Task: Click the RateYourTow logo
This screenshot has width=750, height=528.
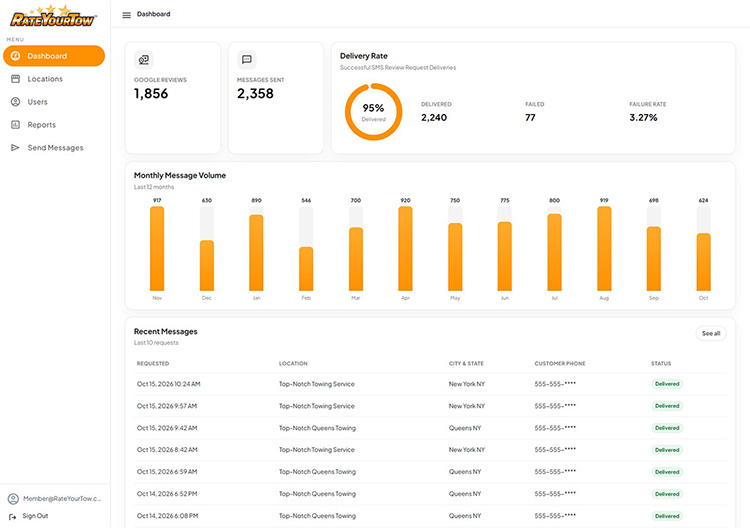Action: click(53, 16)
